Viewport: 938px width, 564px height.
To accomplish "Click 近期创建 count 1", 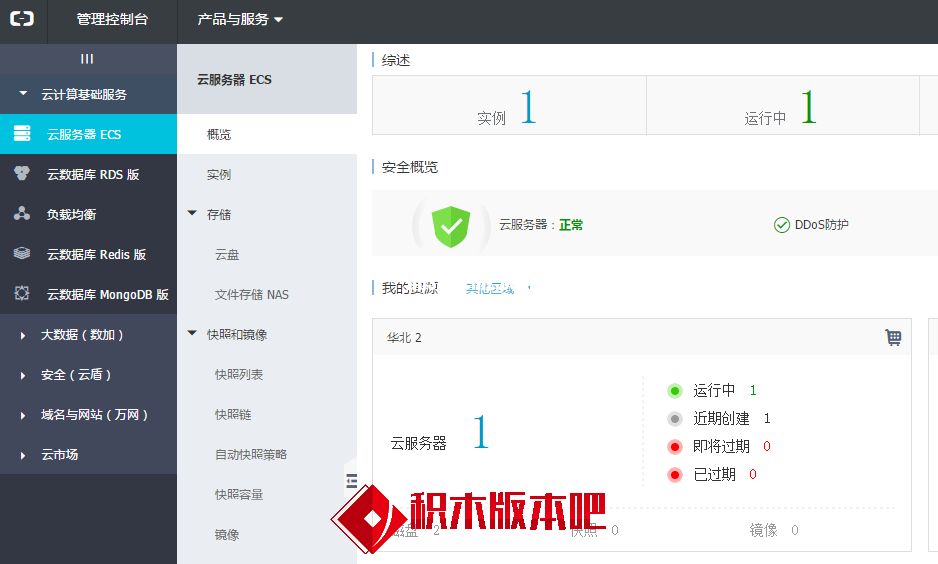I will pos(767,419).
